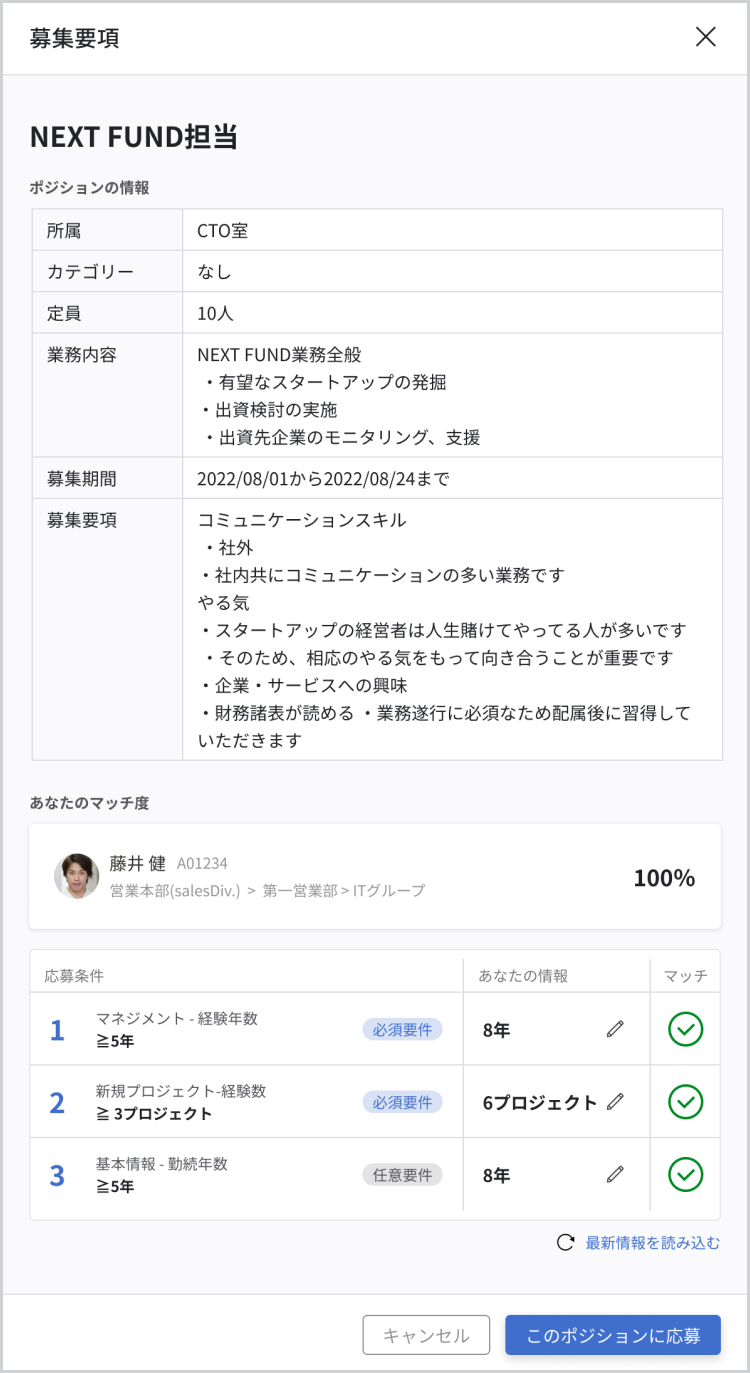Edit 勤続年数 value with pencil icon
The width and height of the screenshot is (750, 1373).
[615, 1174]
